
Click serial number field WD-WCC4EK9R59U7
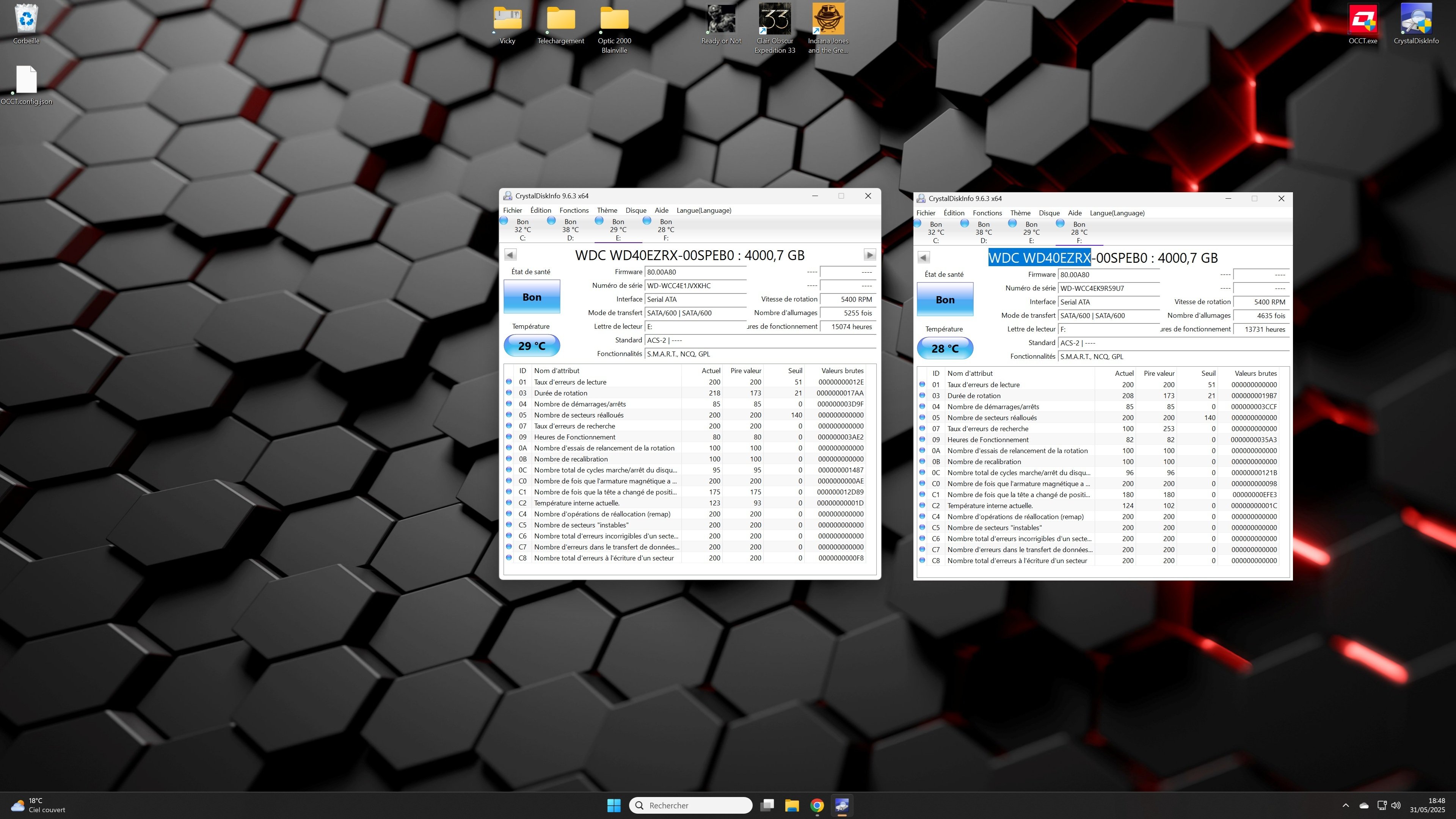tap(1108, 288)
